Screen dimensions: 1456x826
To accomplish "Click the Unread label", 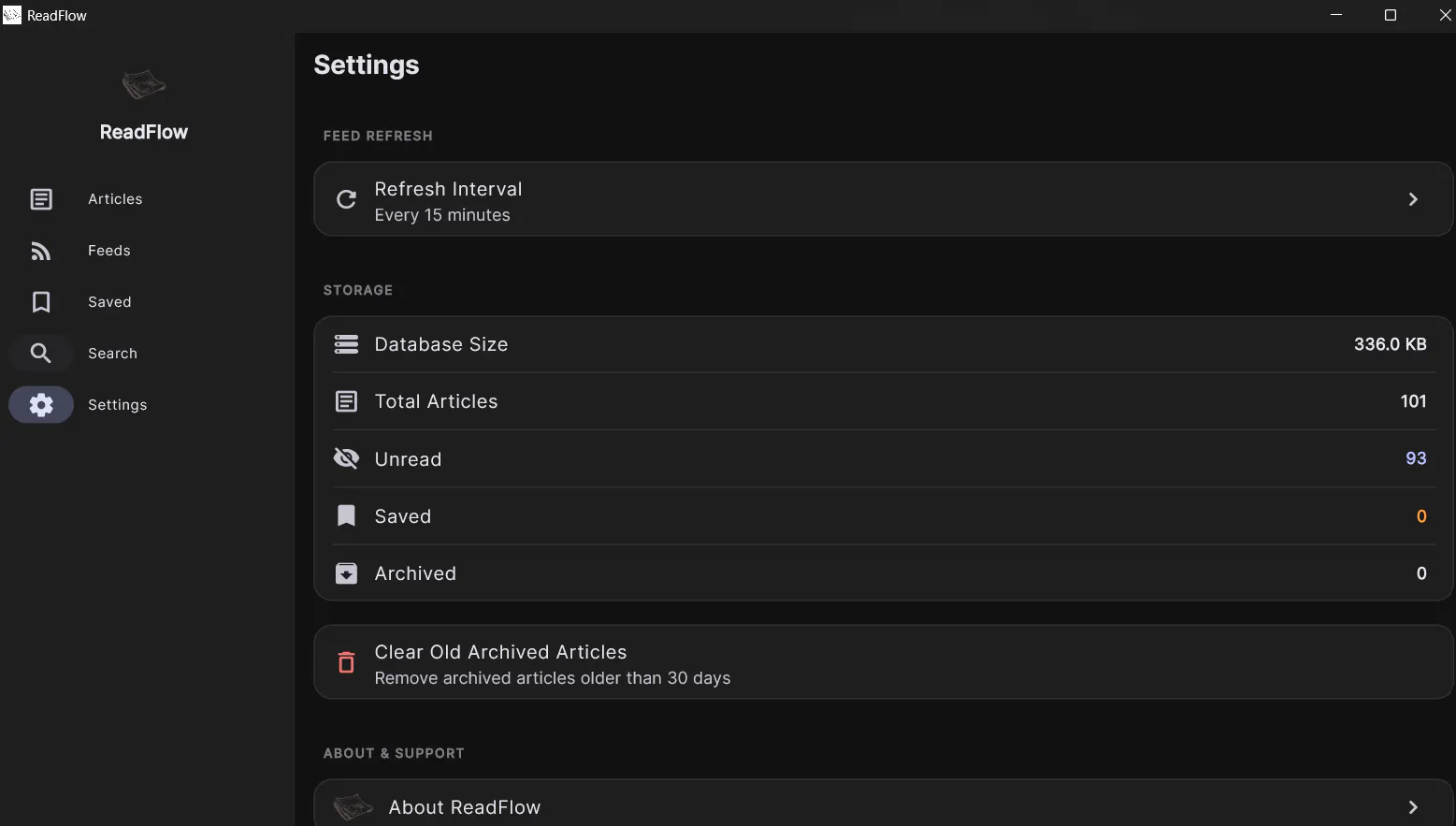I will pyautogui.click(x=408, y=459).
